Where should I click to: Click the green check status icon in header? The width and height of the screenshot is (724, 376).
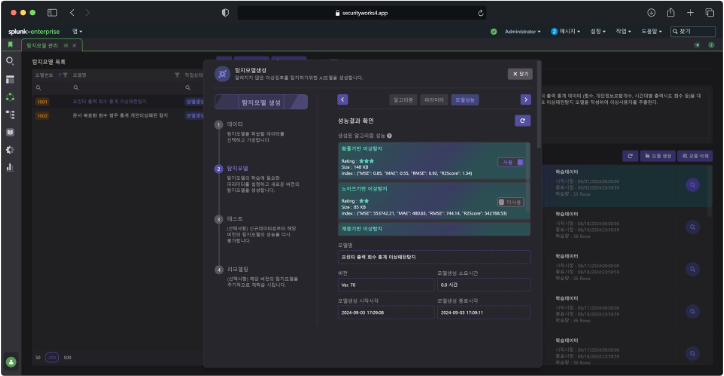[x=494, y=31]
